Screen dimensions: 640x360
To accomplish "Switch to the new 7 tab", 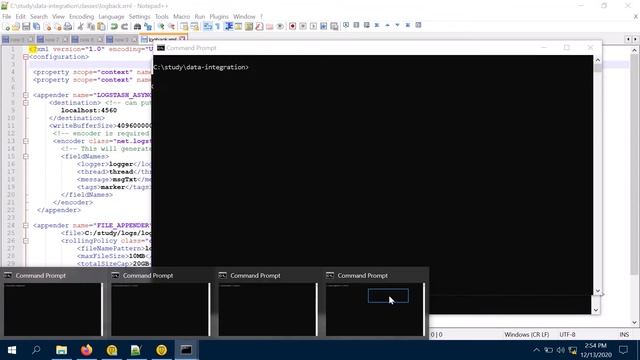I will [x=52, y=40].
